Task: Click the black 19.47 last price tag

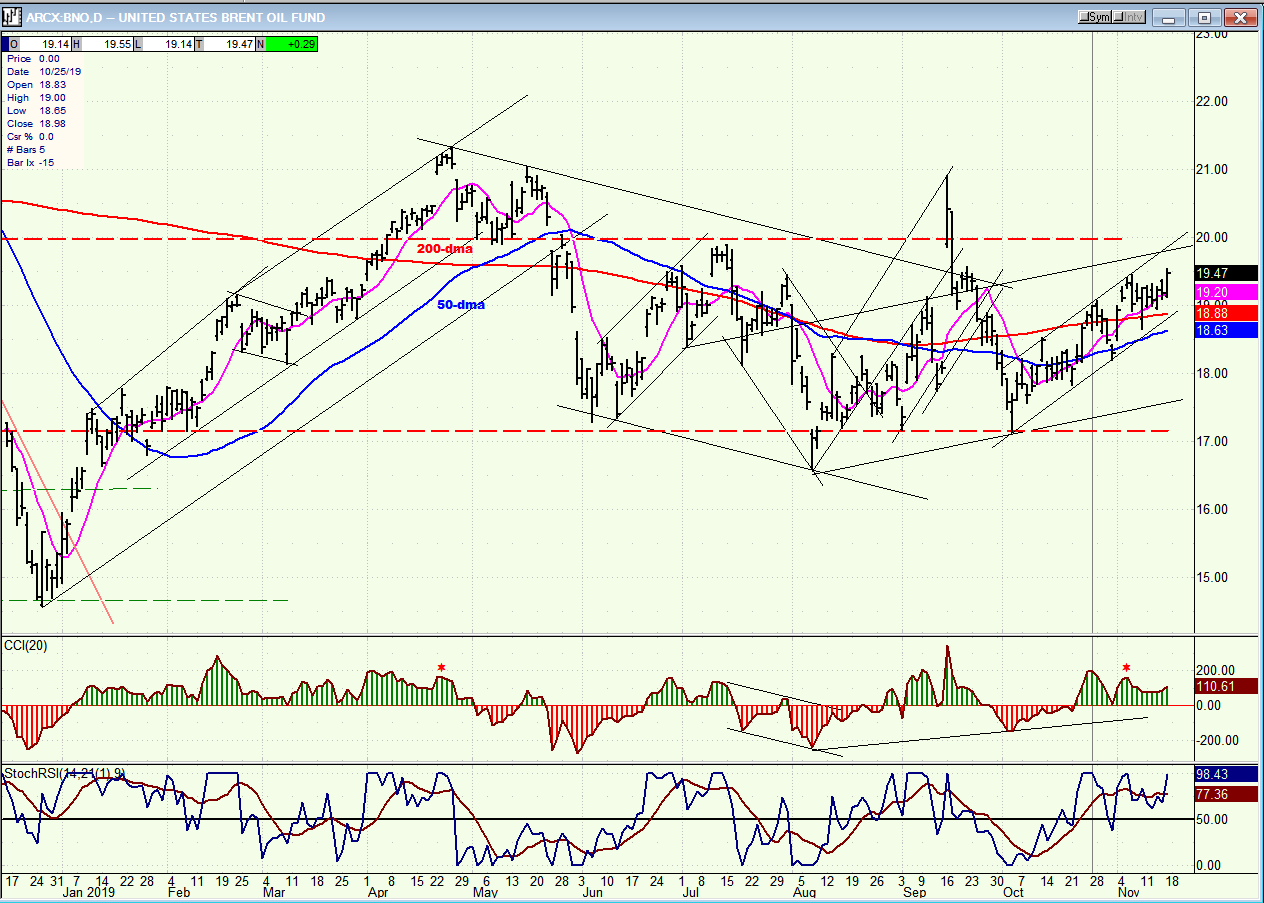Action: 1225,273
